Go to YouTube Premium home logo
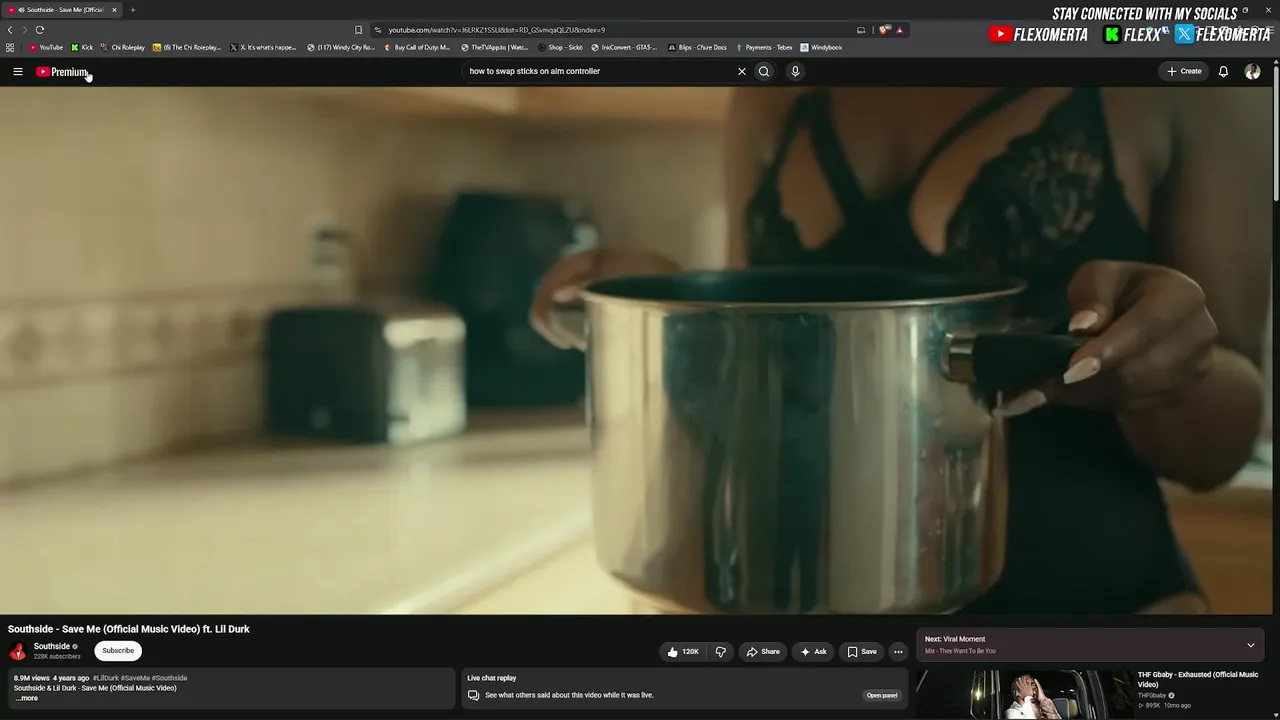This screenshot has width=1280, height=720. point(62,72)
